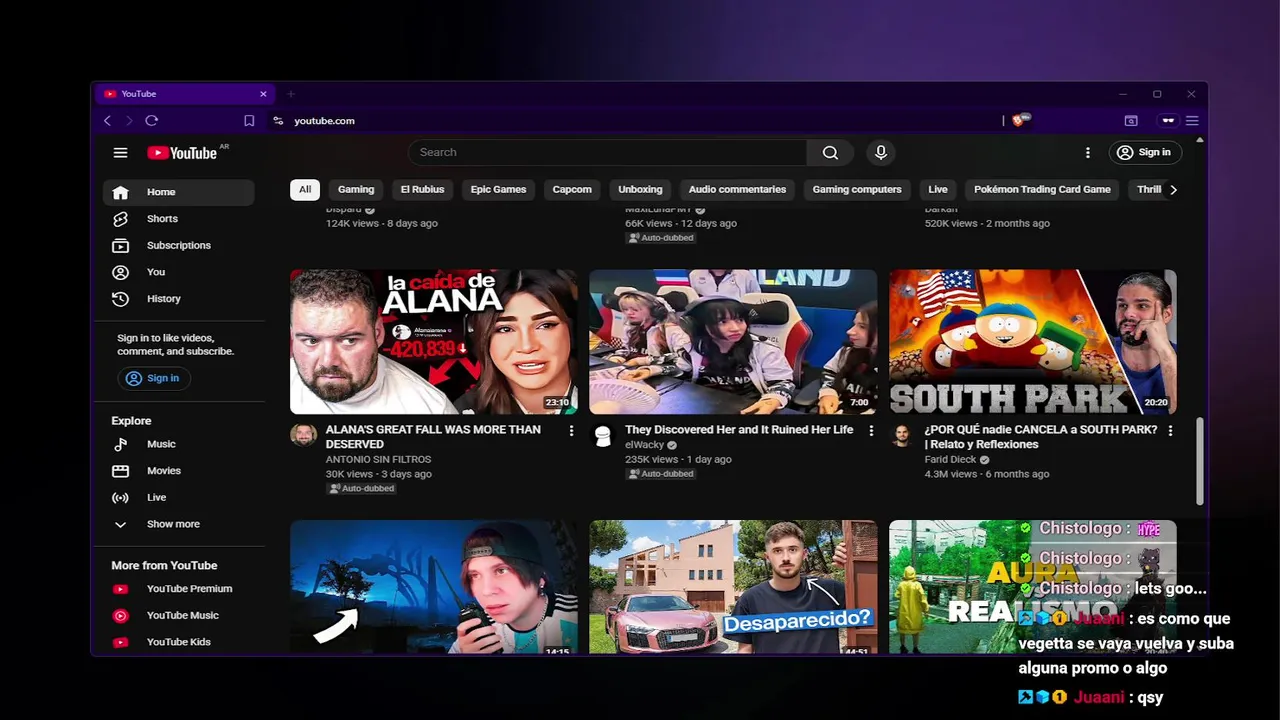Screen dimensions: 1280x720
Task: Open Shorts in the sidebar
Action: [x=179, y=219]
